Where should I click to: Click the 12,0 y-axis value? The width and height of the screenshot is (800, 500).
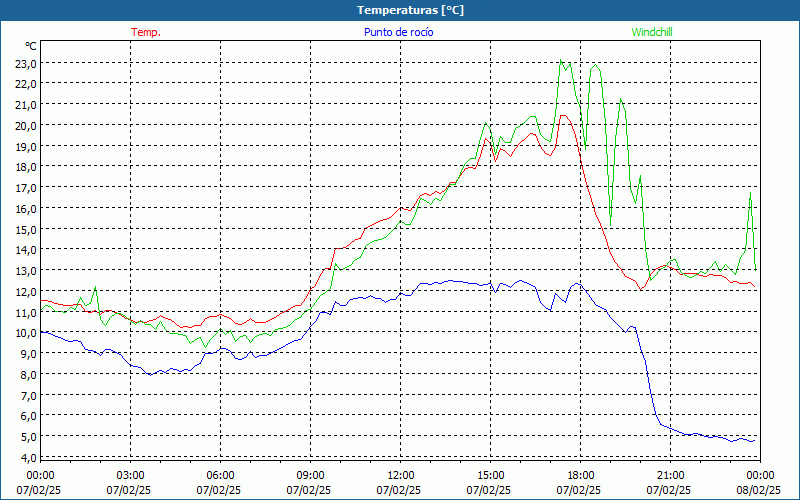tap(26, 292)
